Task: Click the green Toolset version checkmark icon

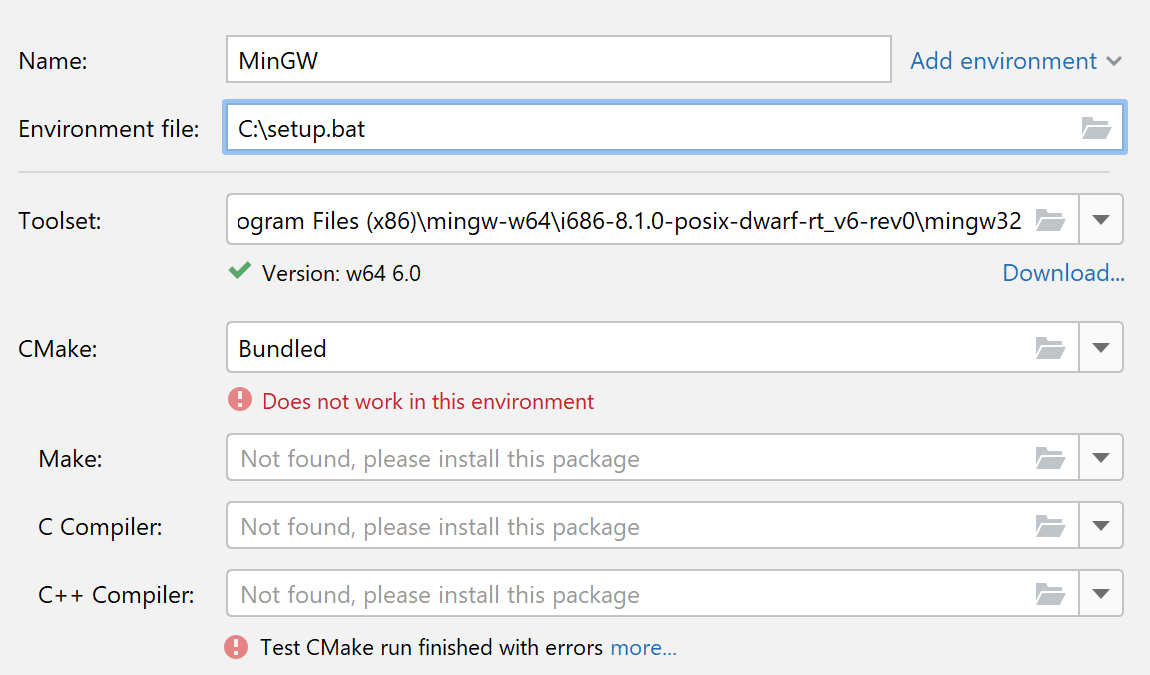Action: tap(239, 271)
